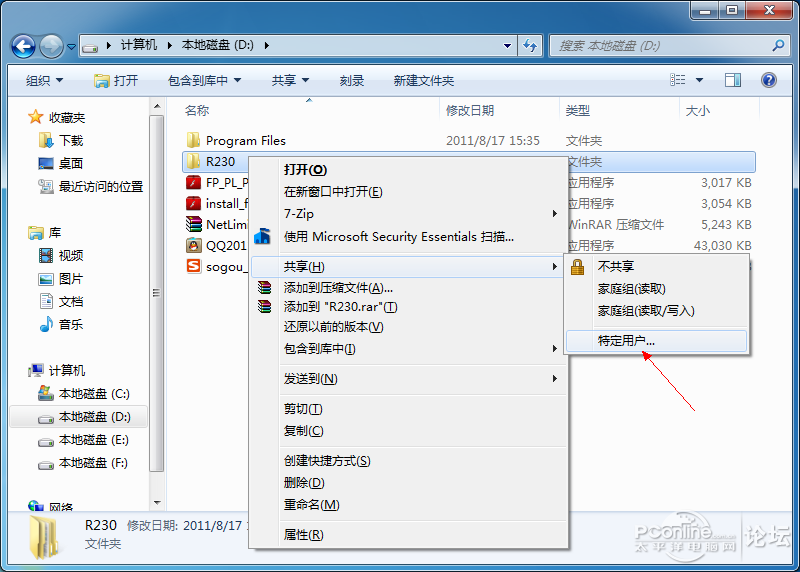Viewport: 800px width, 572px height.
Task: Select the Program Files folder
Action: pyautogui.click(x=246, y=140)
